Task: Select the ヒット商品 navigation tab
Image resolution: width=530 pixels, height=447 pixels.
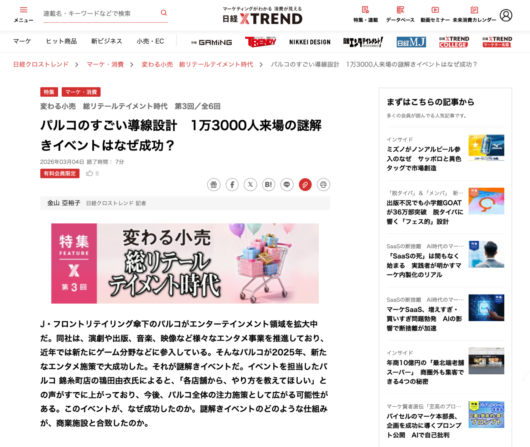Action: point(62,41)
